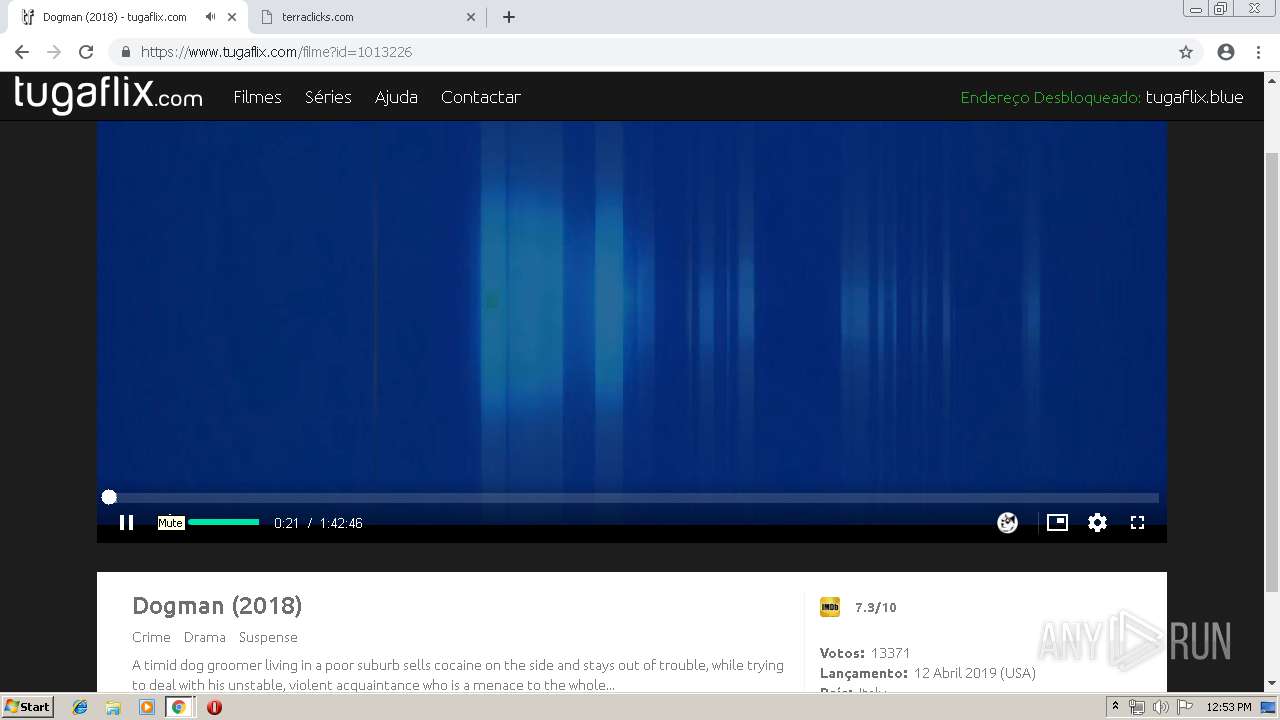Open network tray icon
The image size is (1280, 720).
[x=1137, y=707]
